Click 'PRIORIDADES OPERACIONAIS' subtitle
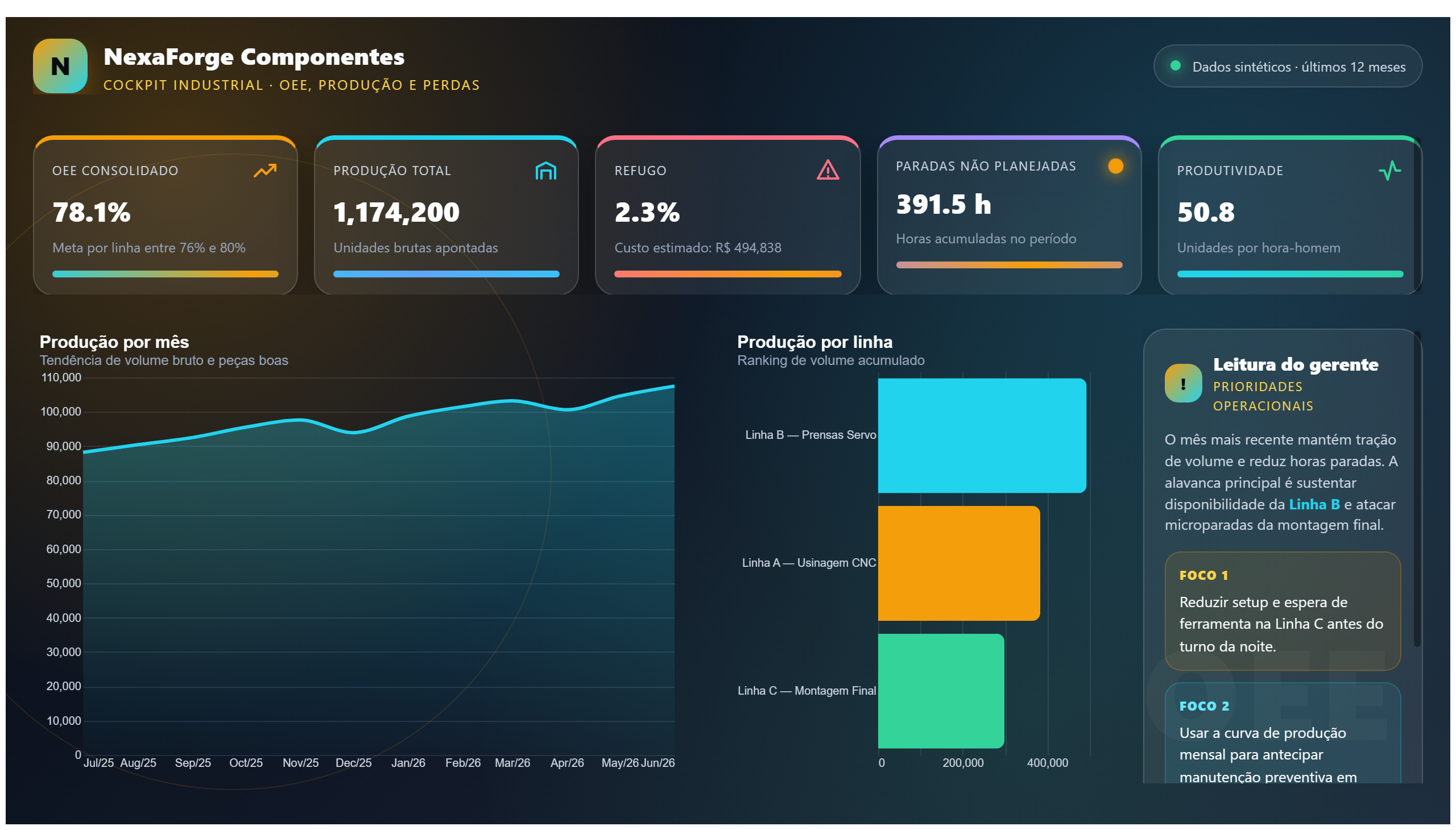The height and width of the screenshot is (830, 1456). click(x=1263, y=396)
